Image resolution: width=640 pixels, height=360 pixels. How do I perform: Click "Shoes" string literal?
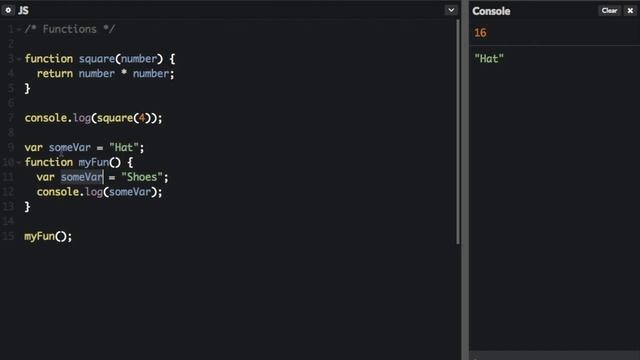pos(142,177)
